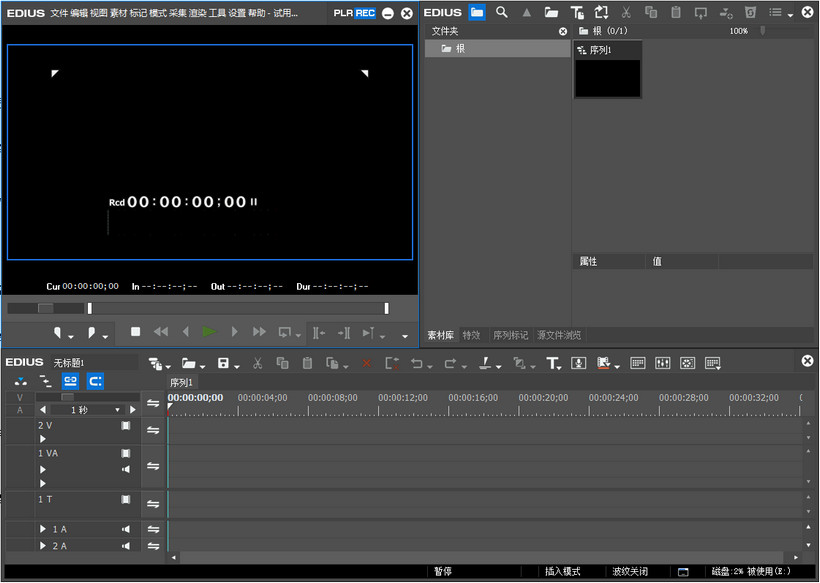Expand the 2 V video track

[x=43, y=438]
